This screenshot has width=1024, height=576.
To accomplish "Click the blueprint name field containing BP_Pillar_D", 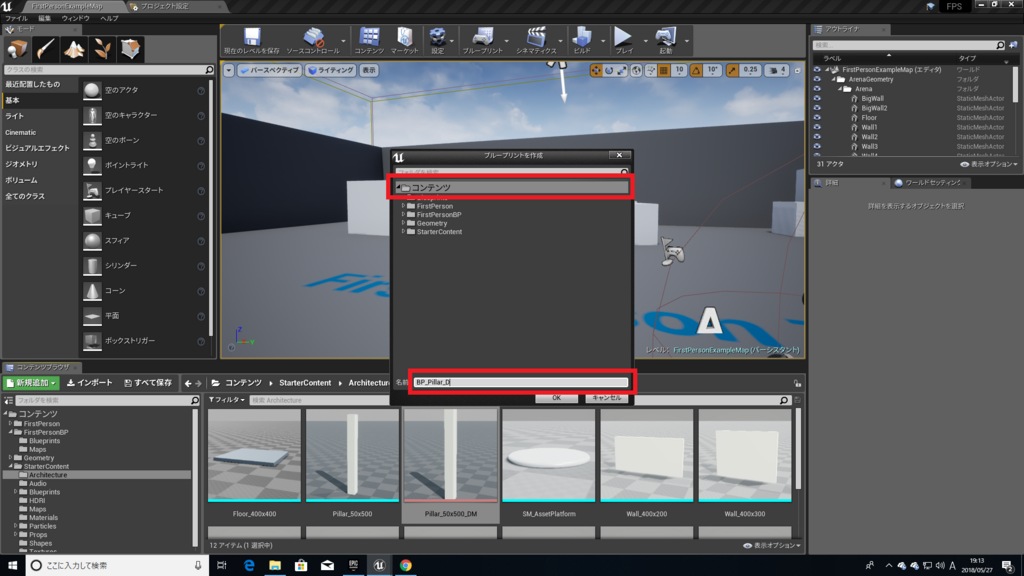I will (520, 382).
